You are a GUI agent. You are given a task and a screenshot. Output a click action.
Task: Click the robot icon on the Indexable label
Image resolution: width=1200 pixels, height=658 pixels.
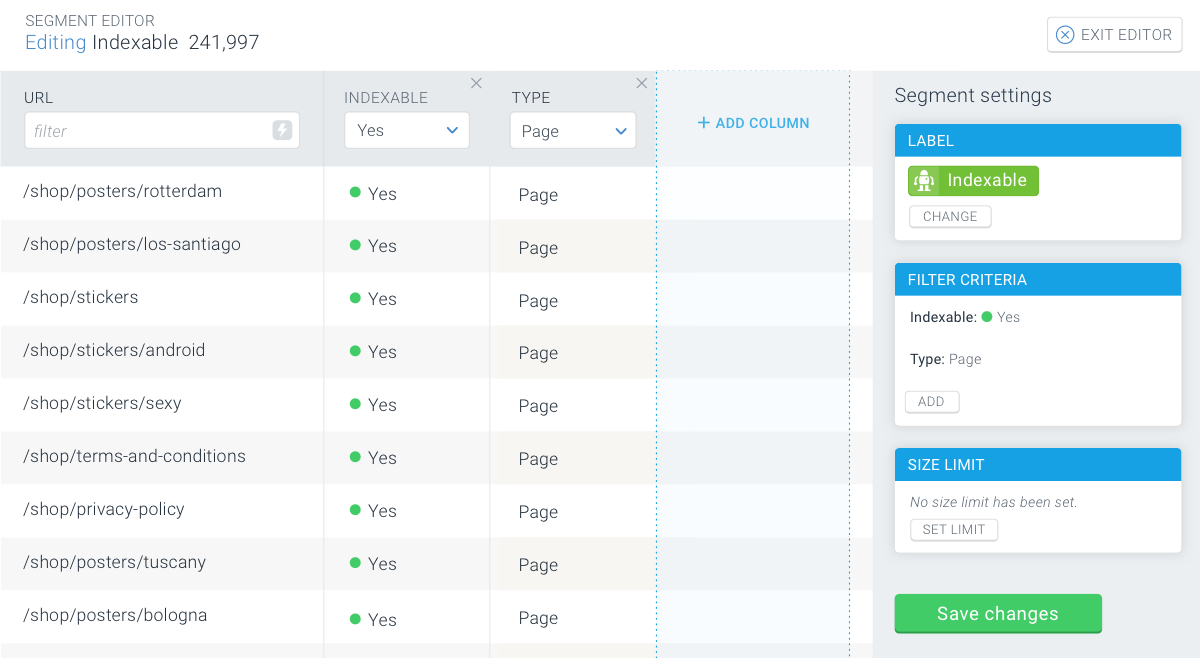coord(924,180)
